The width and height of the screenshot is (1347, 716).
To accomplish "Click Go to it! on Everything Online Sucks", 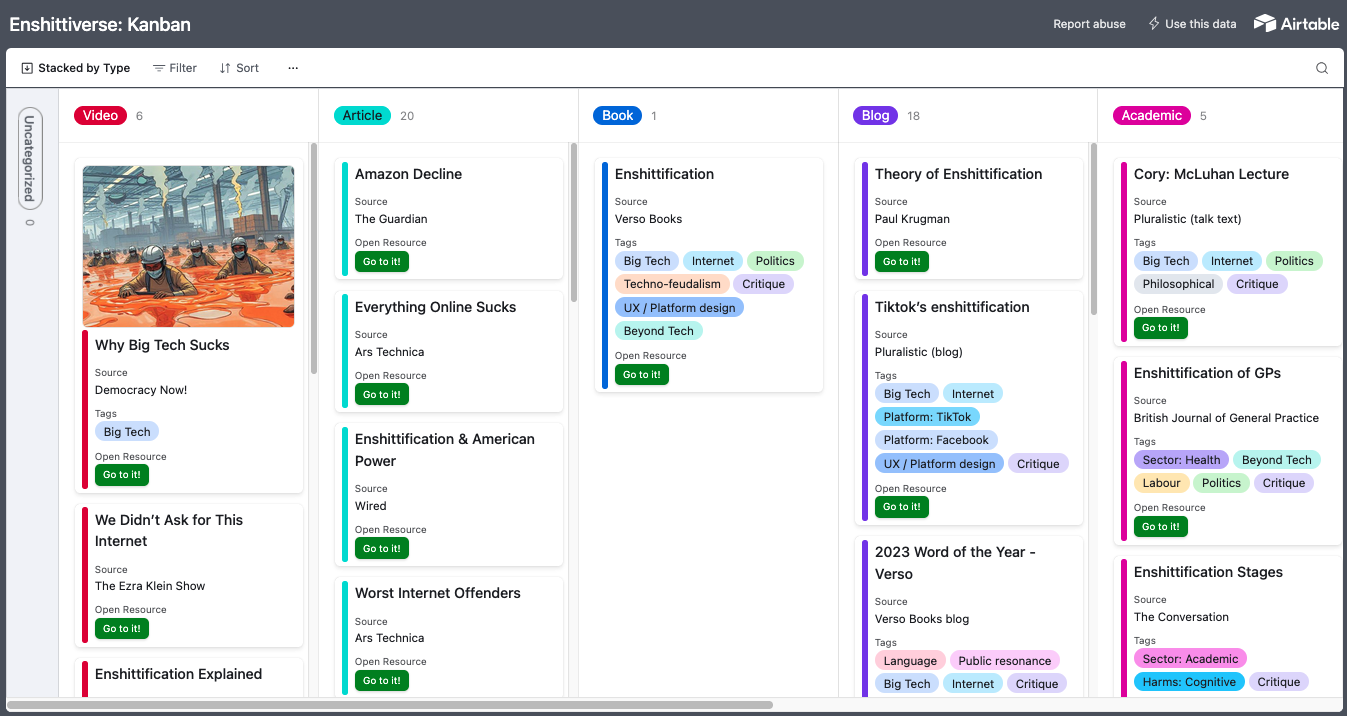I will coord(382,395).
